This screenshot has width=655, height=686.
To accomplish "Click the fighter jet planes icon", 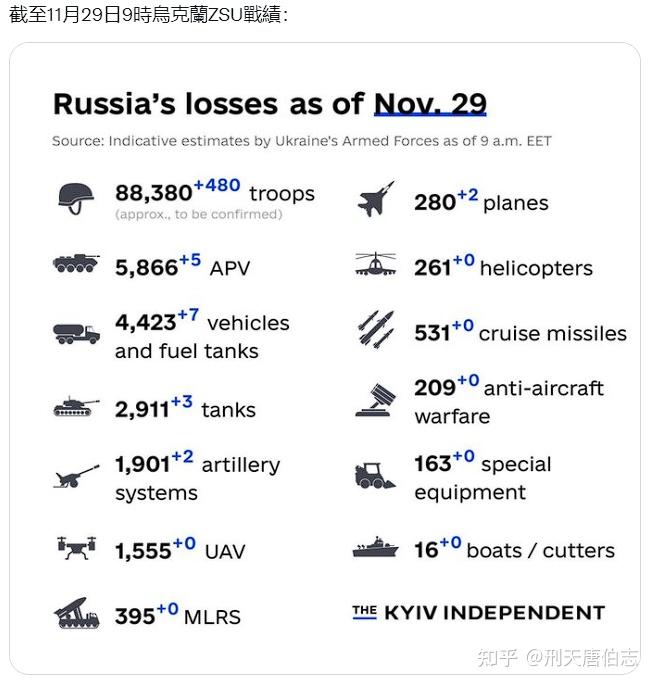I will click(x=376, y=199).
